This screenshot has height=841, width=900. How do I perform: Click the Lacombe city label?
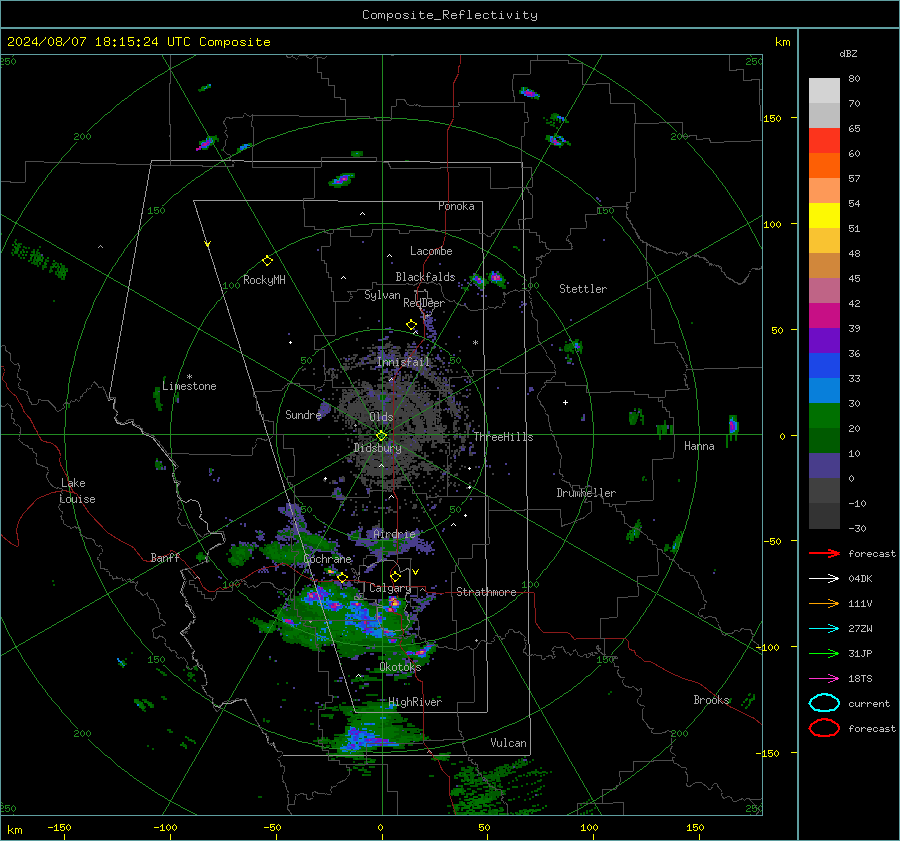pyautogui.click(x=431, y=251)
